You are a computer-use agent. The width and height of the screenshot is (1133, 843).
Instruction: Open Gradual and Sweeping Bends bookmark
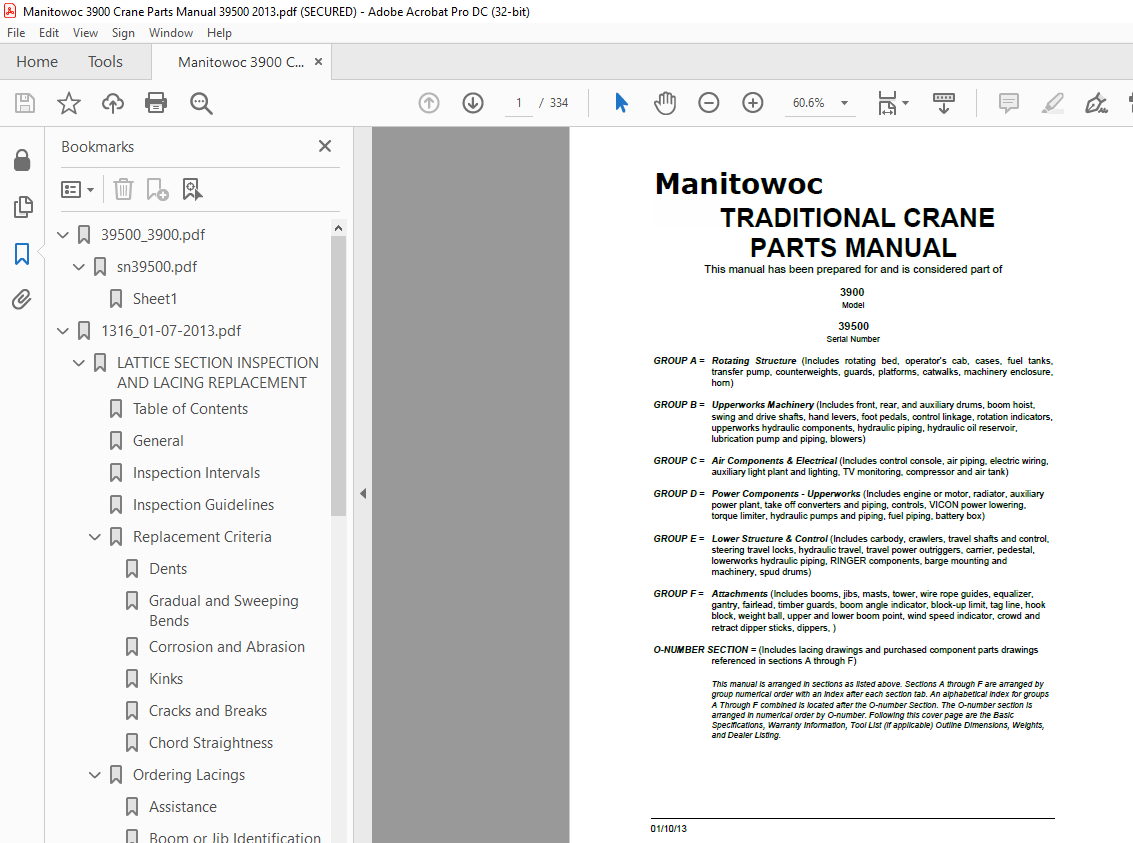coord(223,610)
